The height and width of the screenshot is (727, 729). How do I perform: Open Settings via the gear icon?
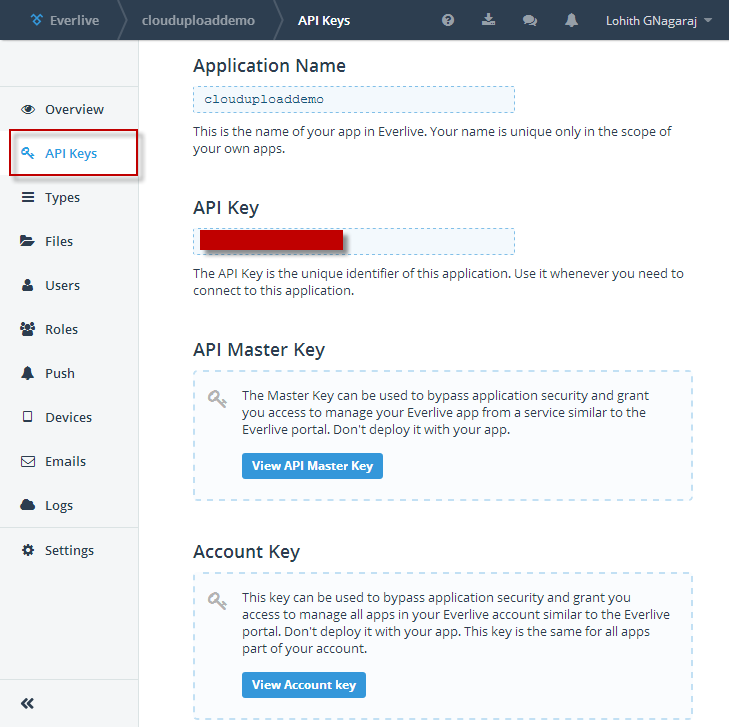coord(28,550)
